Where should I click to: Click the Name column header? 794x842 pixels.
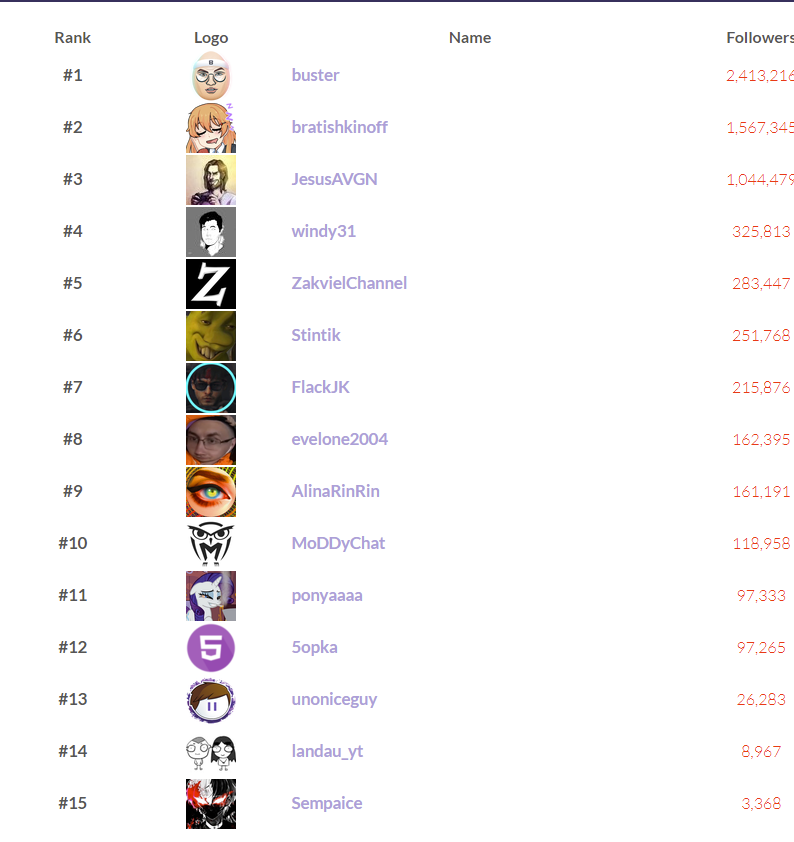470,37
